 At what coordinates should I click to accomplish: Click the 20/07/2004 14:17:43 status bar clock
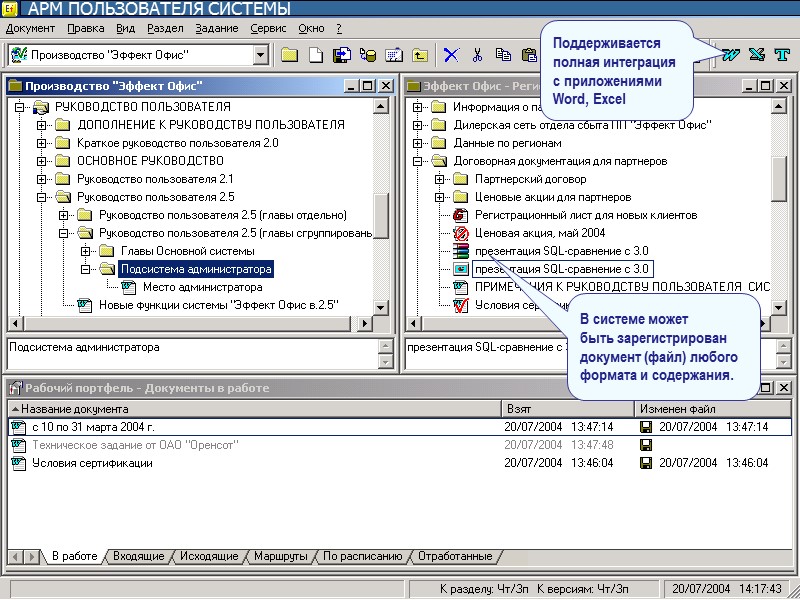pos(727,589)
